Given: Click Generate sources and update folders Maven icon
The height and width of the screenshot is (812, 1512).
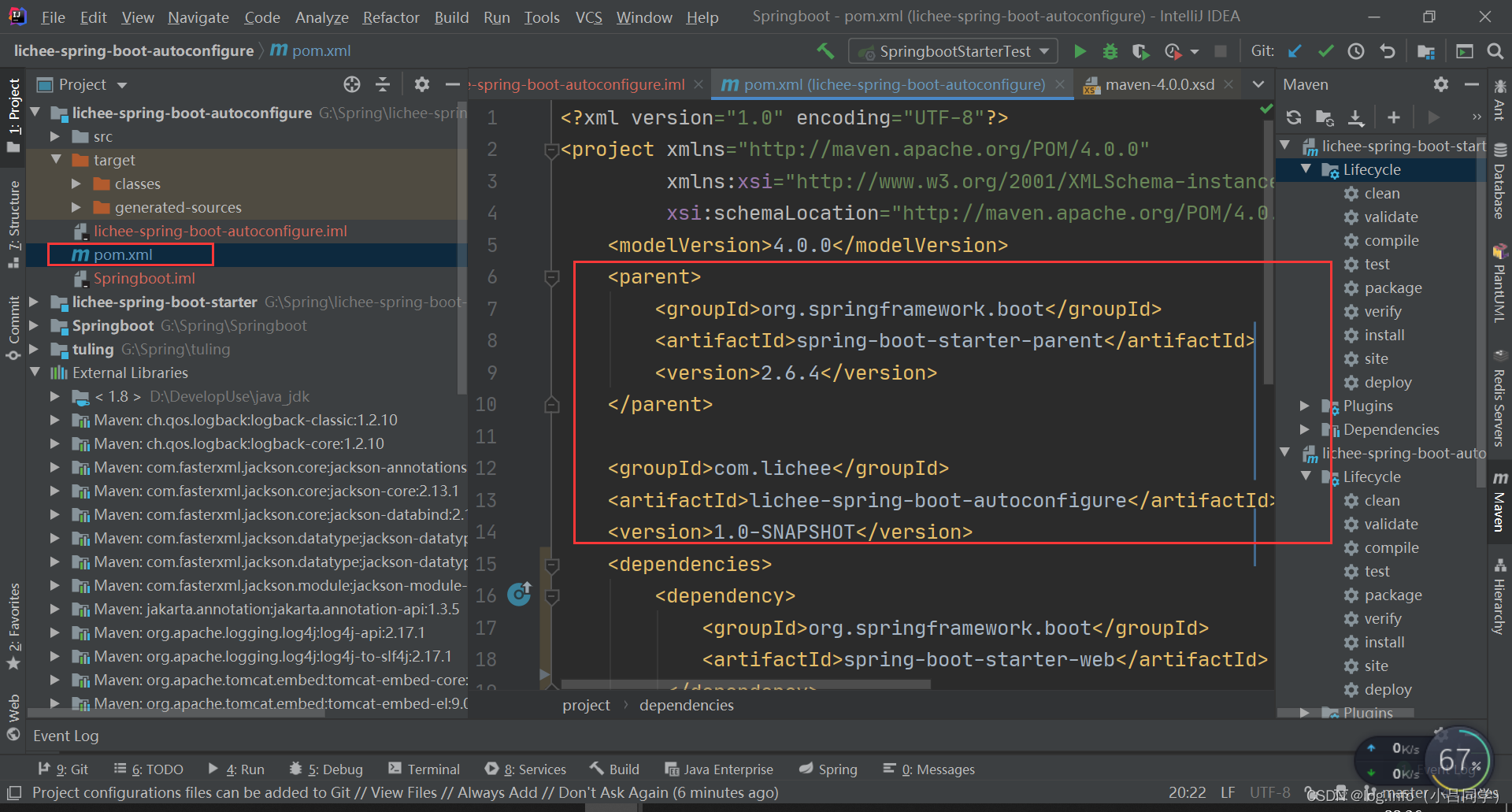Looking at the screenshot, I should pos(1325,117).
